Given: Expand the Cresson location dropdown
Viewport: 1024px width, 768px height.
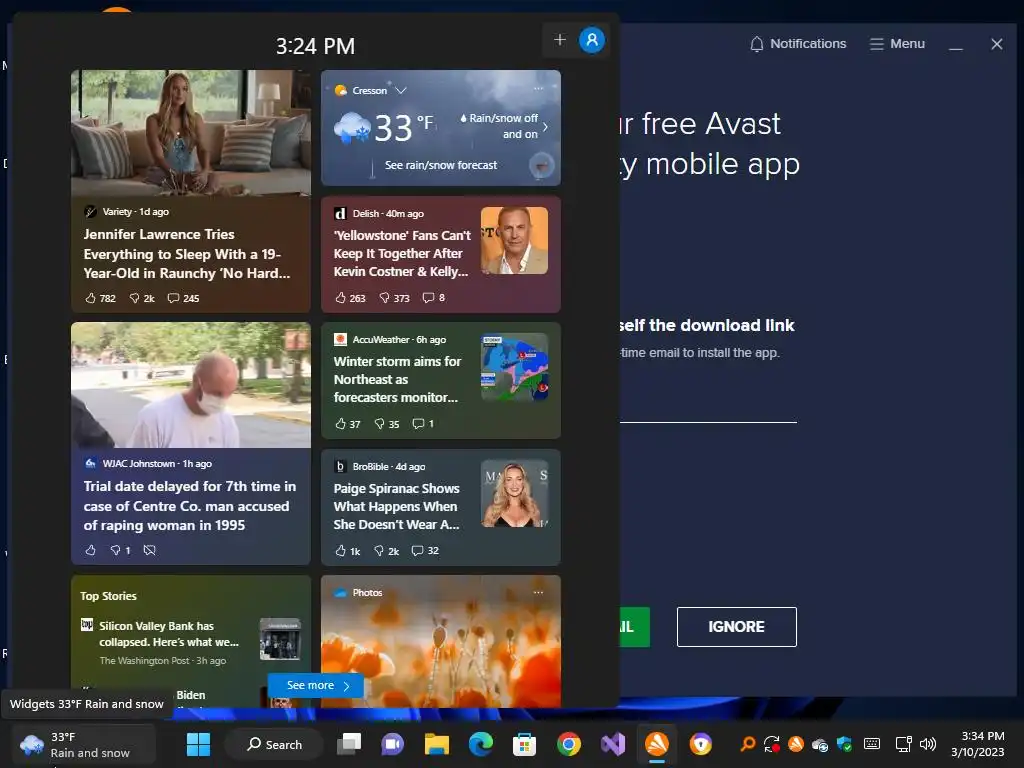Looking at the screenshot, I should [x=401, y=91].
